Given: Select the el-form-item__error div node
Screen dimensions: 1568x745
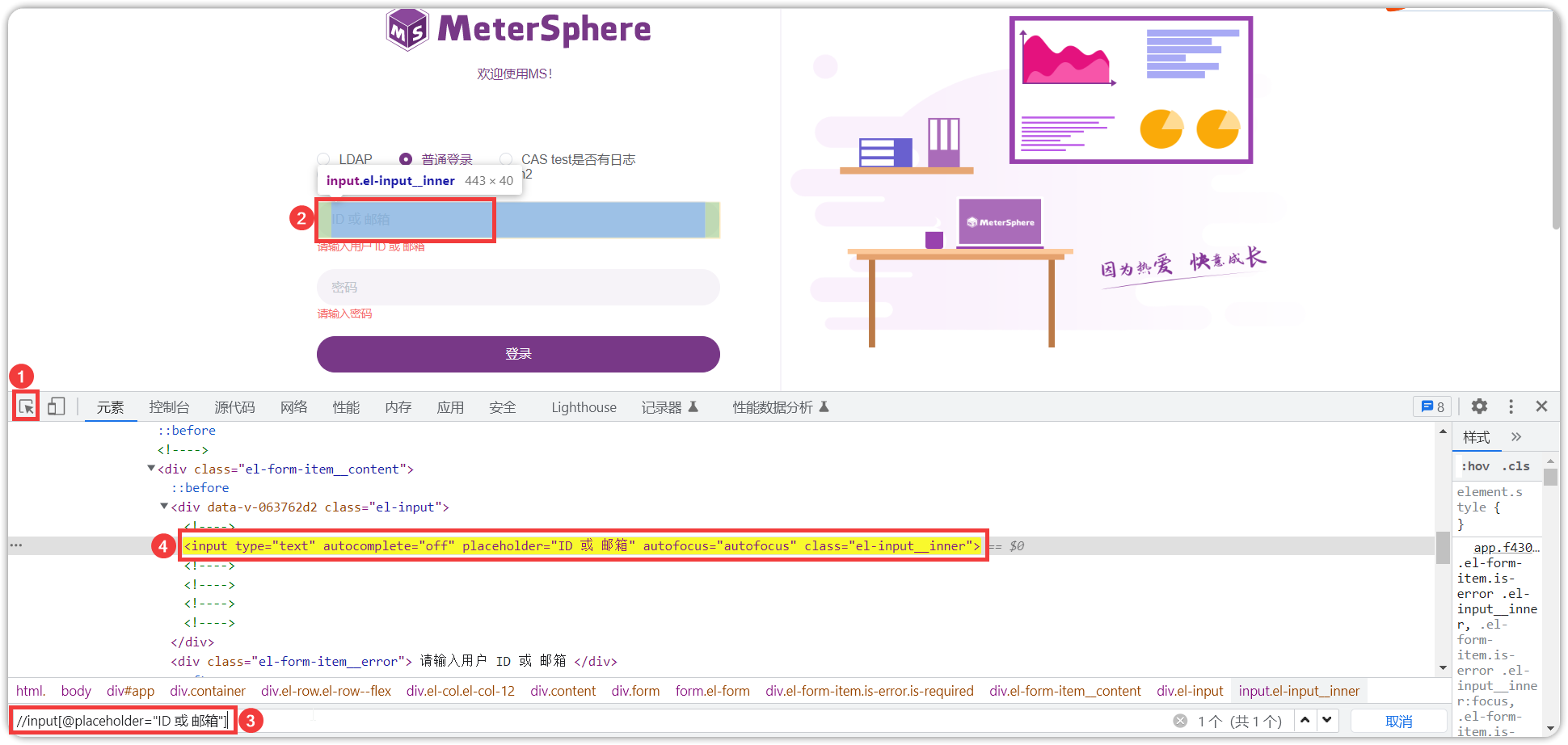Looking at the screenshot, I should 394,661.
